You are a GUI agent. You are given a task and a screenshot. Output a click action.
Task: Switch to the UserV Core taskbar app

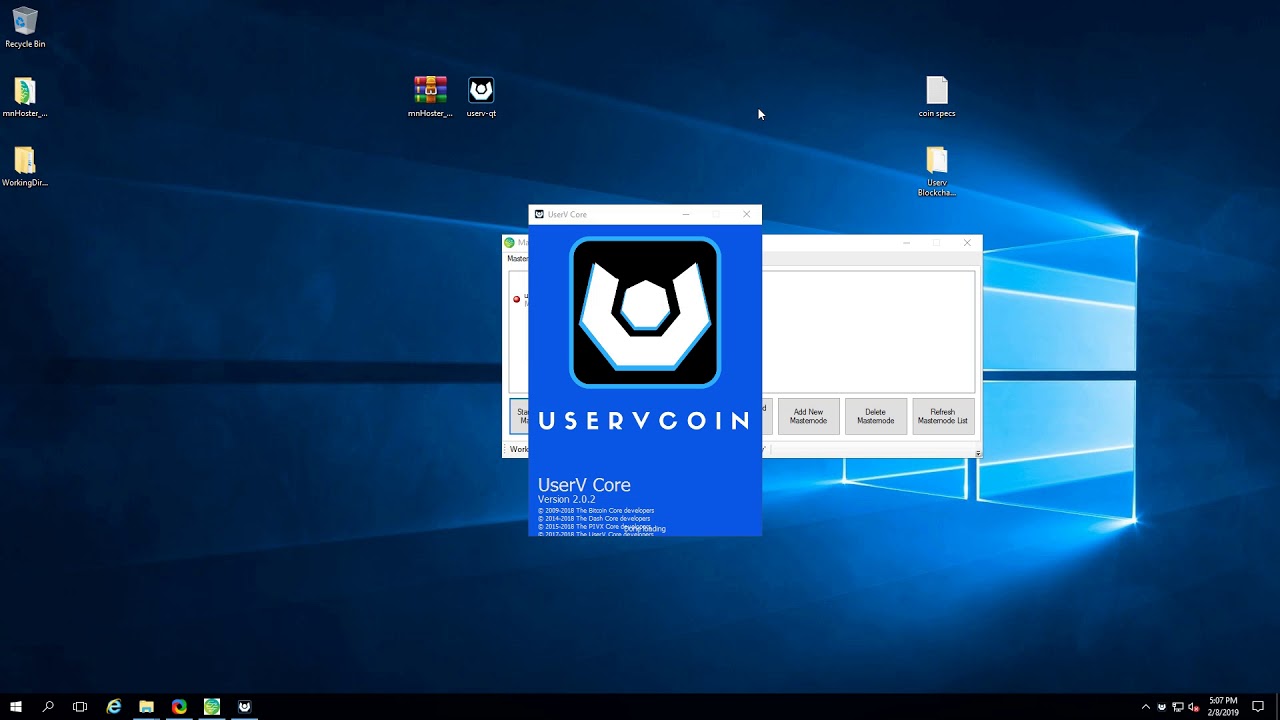[244, 706]
